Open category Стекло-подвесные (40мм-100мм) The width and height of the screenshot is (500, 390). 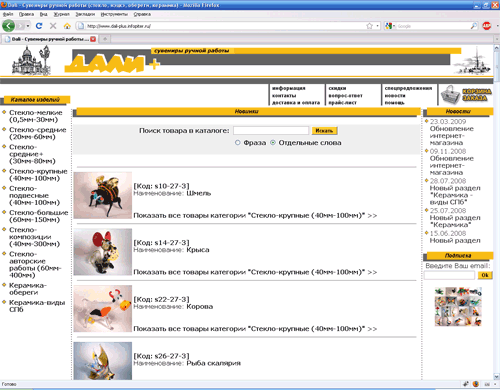click(x=34, y=195)
